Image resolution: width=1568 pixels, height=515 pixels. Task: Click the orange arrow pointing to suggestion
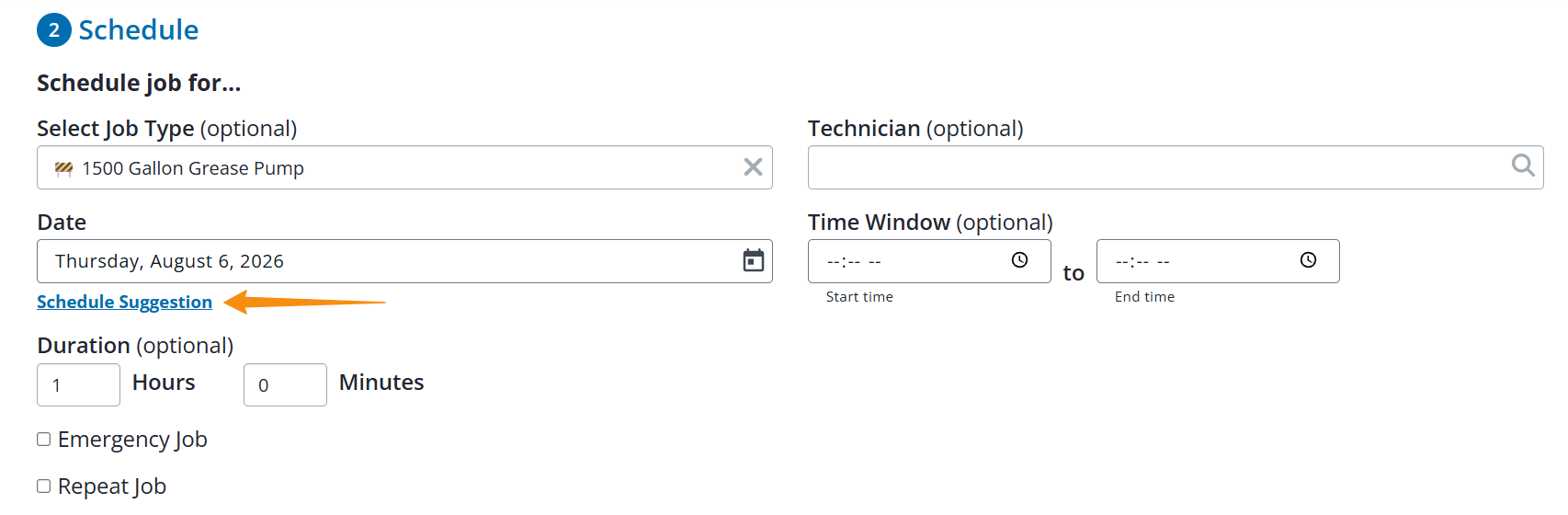click(x=304, y=302)
